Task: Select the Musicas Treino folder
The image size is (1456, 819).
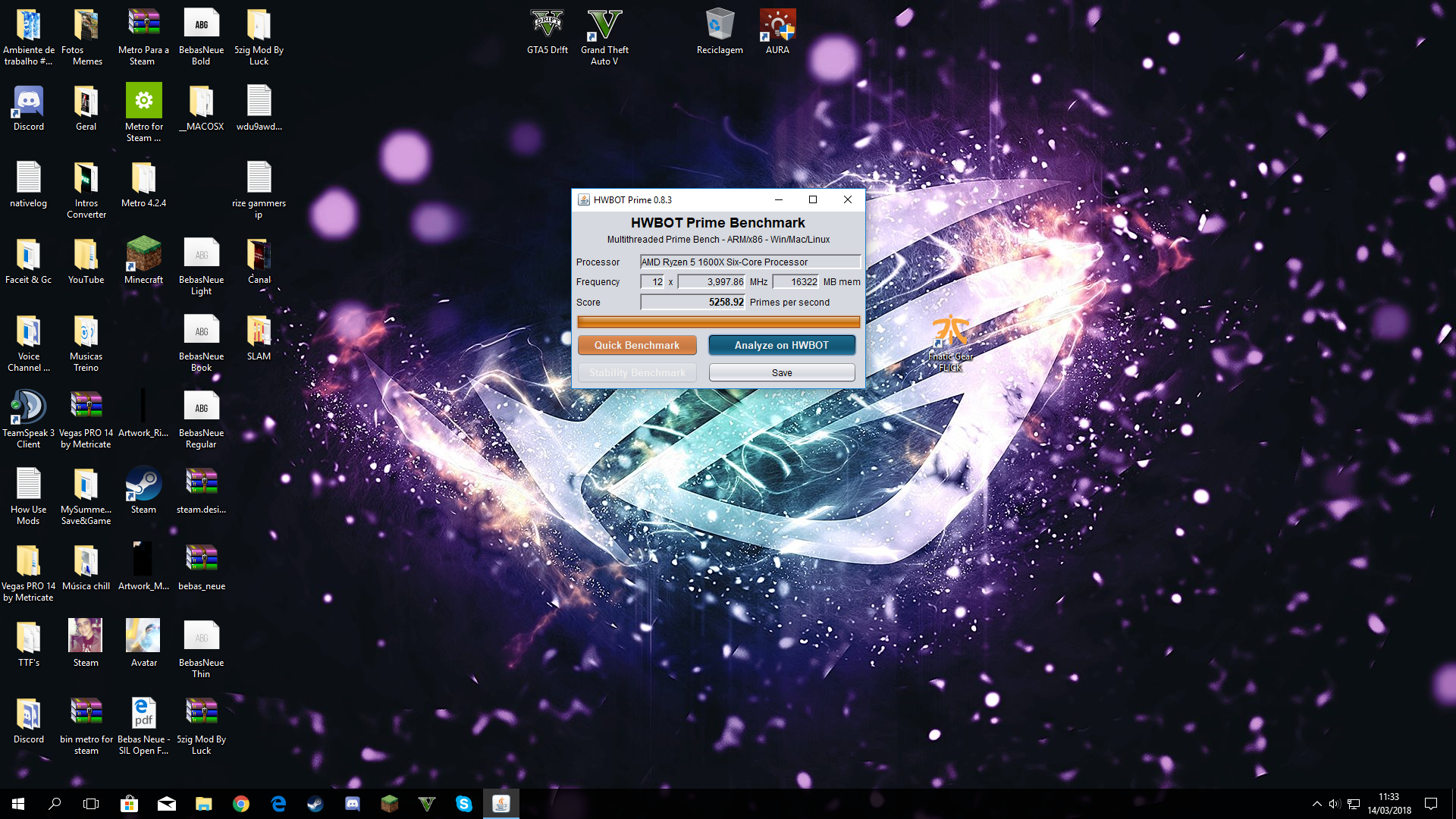Action: 86,344
